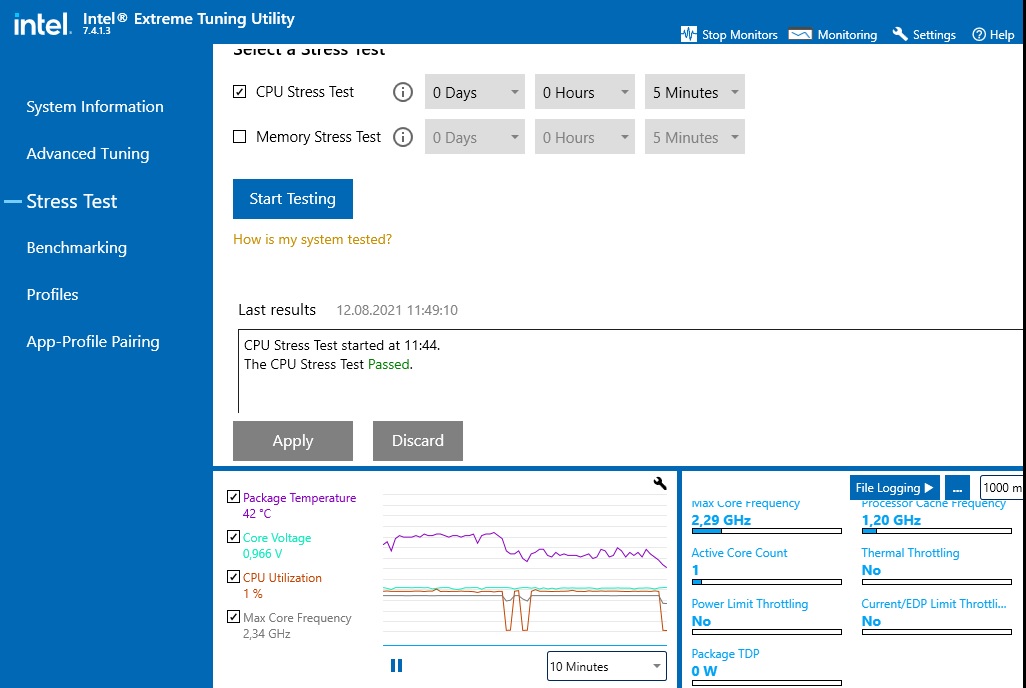The height and width of the screenshot is (688, 1026).
Task: Click the '2,34 GHz' frequency value
Action: point(266,634)
